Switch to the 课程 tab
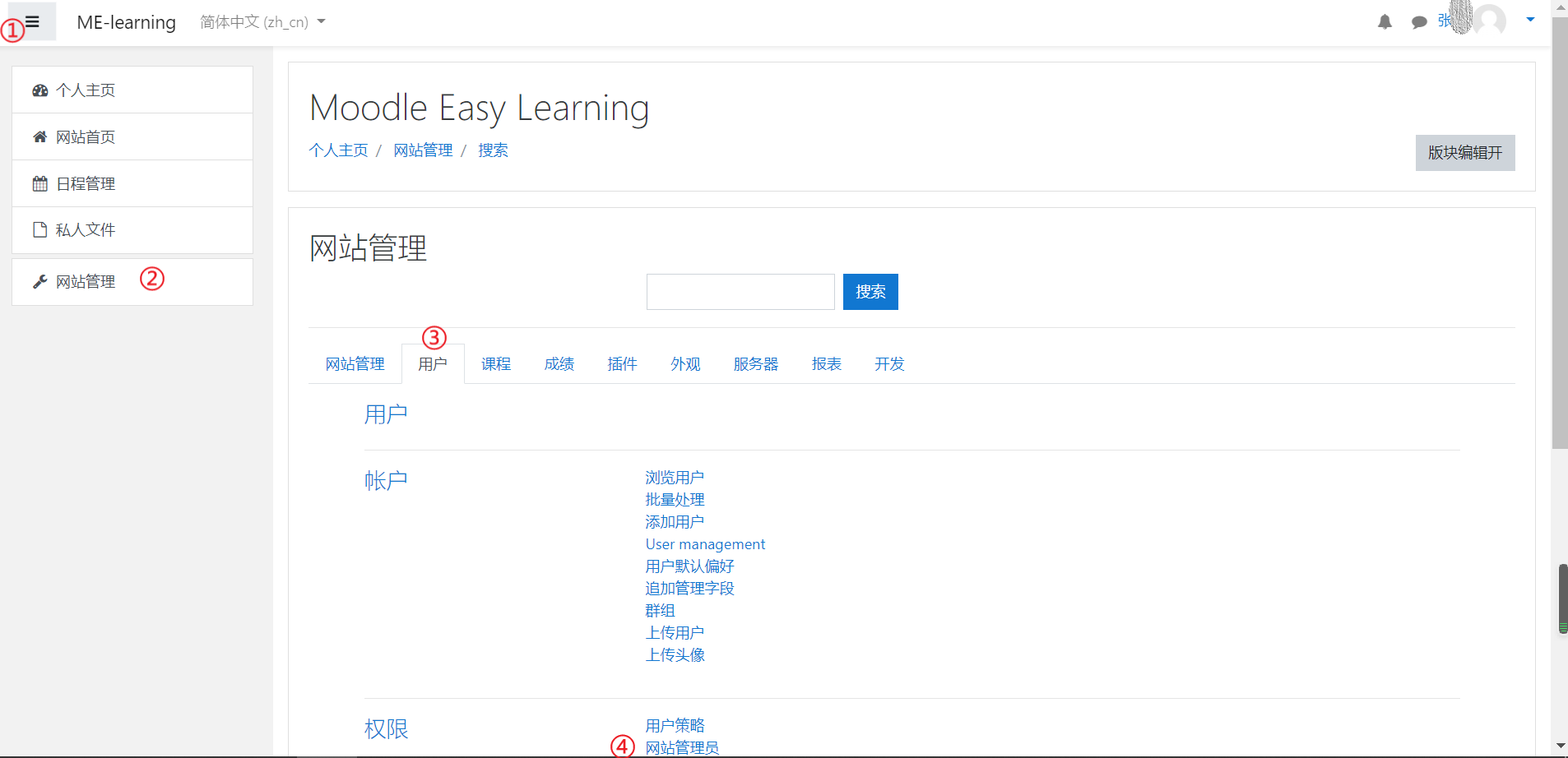The image size is (1568, 758). coord(495,363)
